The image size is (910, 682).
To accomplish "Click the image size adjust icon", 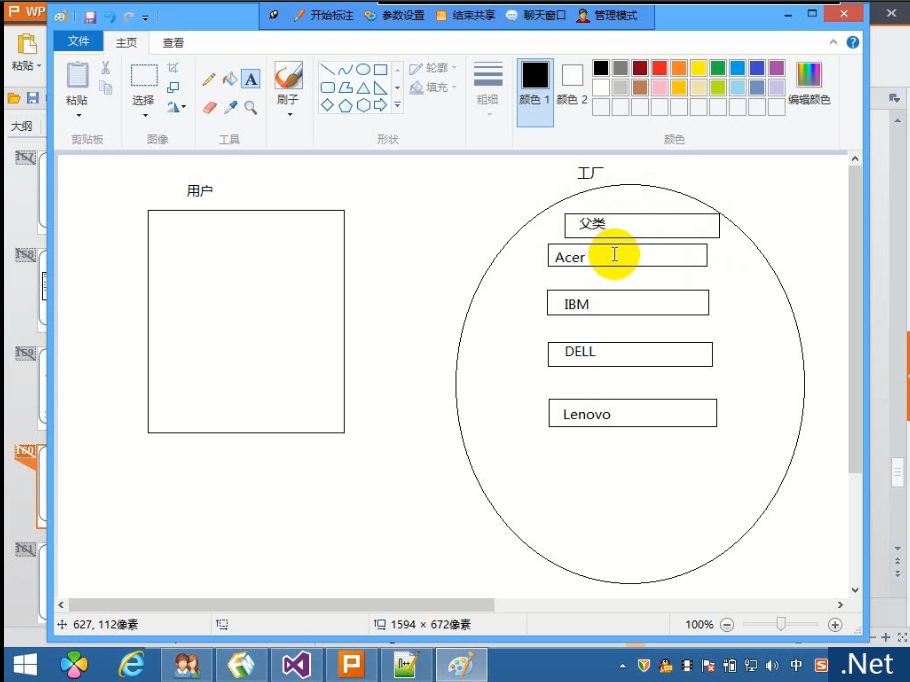I will pyautogui.click(x=173, y=88).
